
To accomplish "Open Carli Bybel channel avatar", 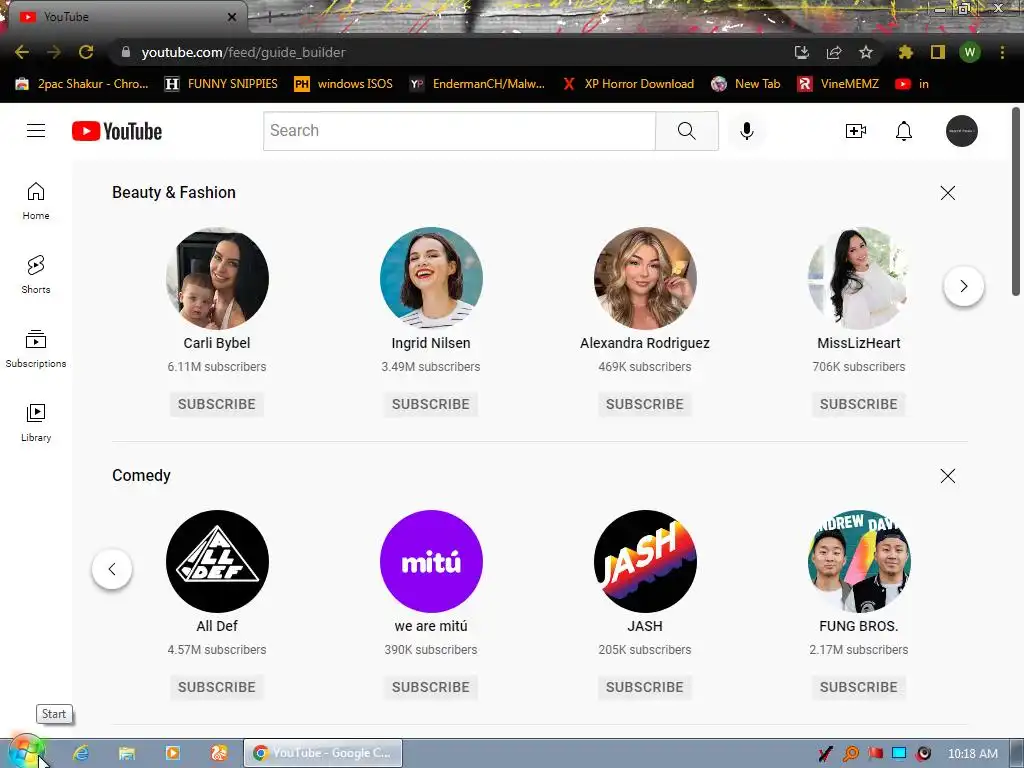I will [217, 278].
